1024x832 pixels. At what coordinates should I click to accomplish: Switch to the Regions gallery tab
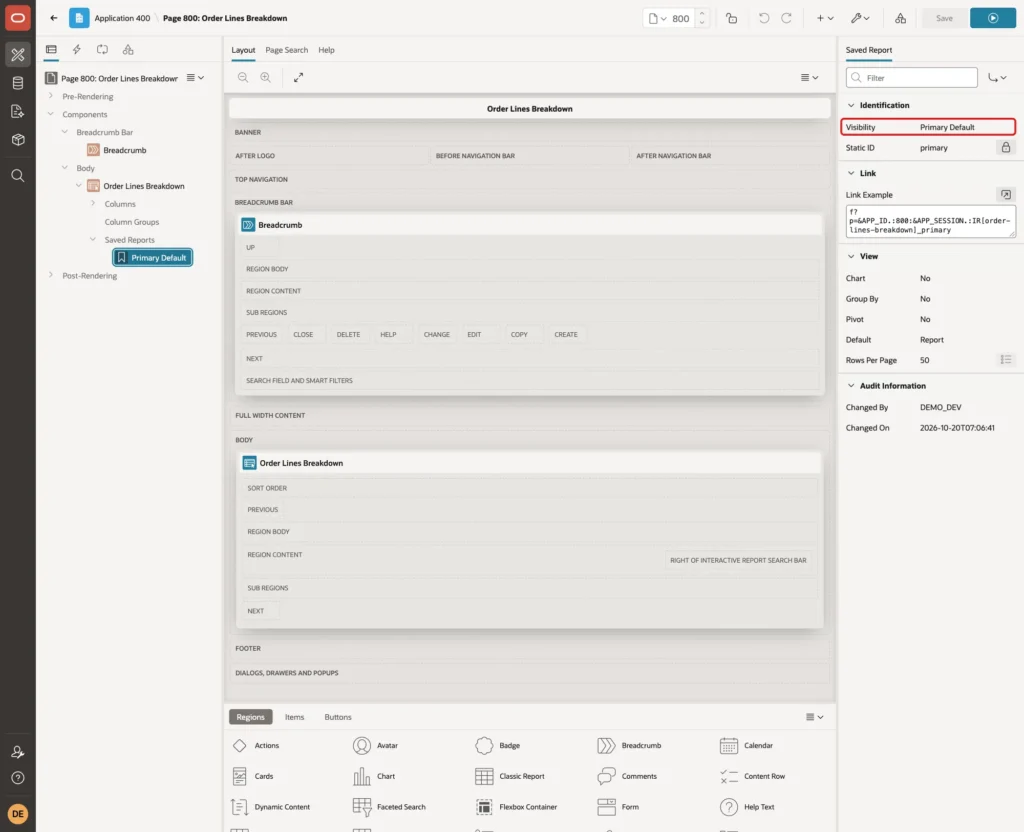click(x=250, y=716)
